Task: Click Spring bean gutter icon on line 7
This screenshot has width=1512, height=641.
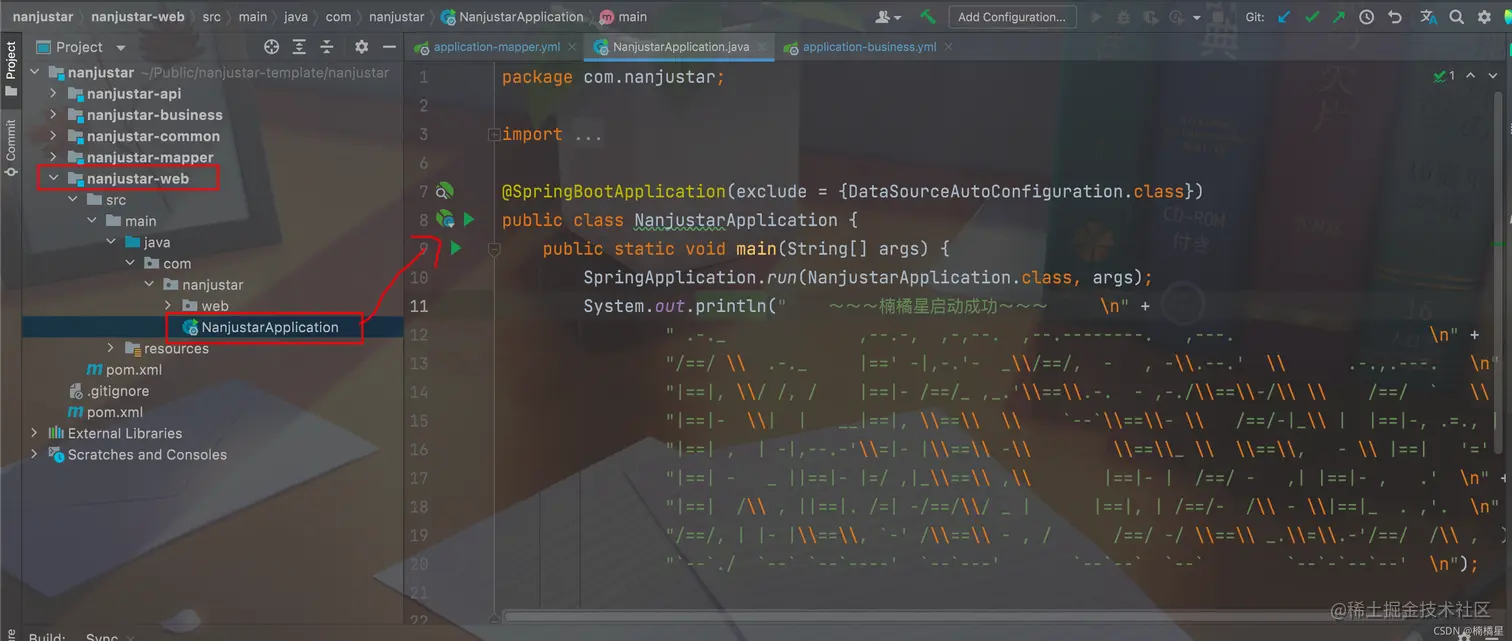Action: coord(445,191)
